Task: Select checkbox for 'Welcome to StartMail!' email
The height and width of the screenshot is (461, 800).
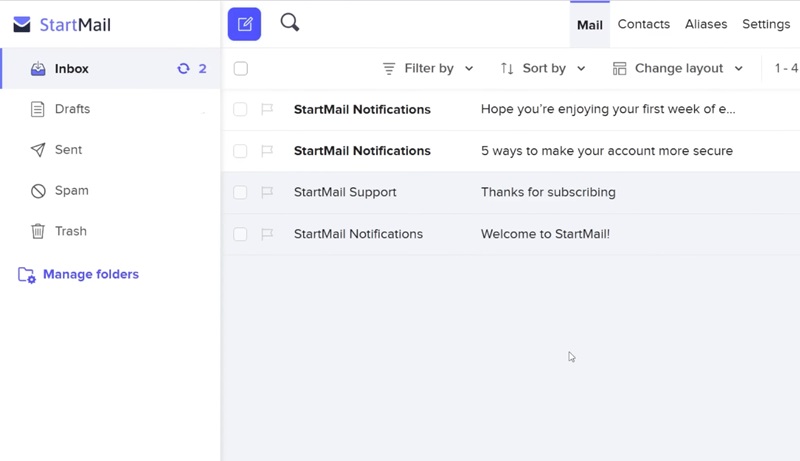Action: click(x=240, y=234)
